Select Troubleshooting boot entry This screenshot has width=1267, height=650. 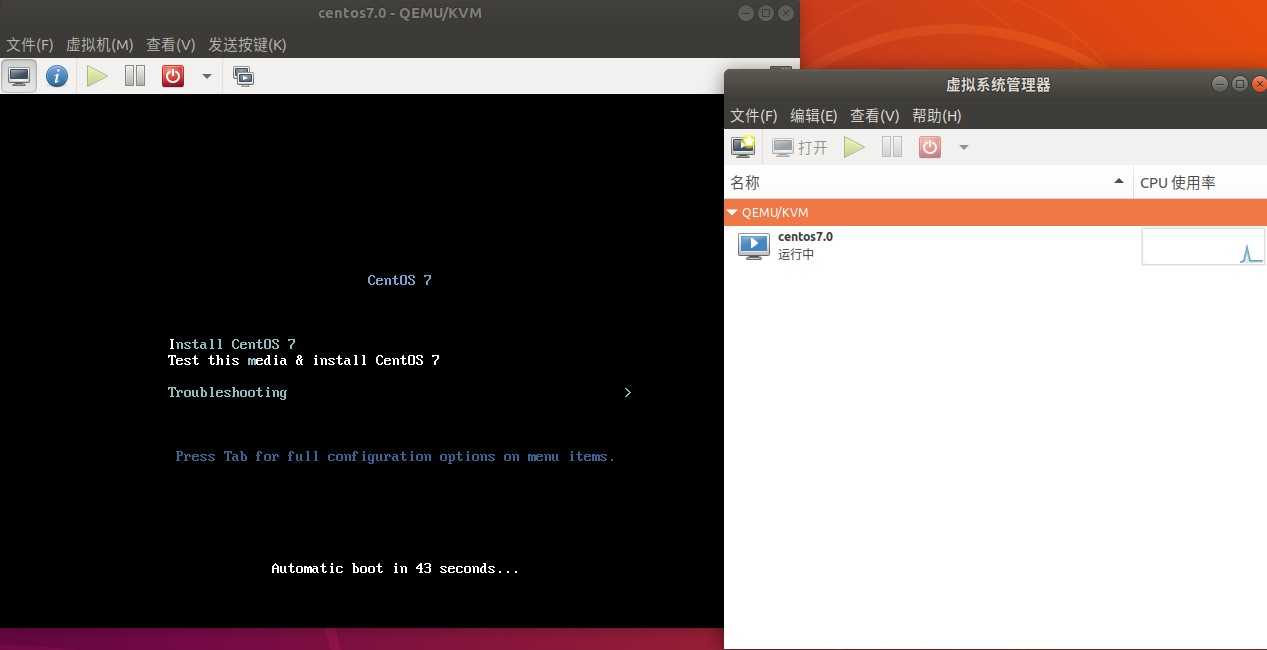coord(228,392)
